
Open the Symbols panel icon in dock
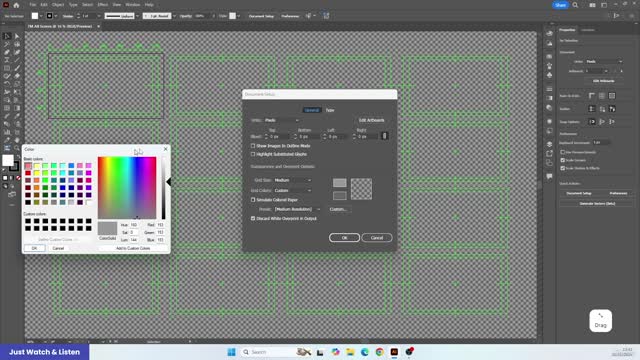coord(549,75)
